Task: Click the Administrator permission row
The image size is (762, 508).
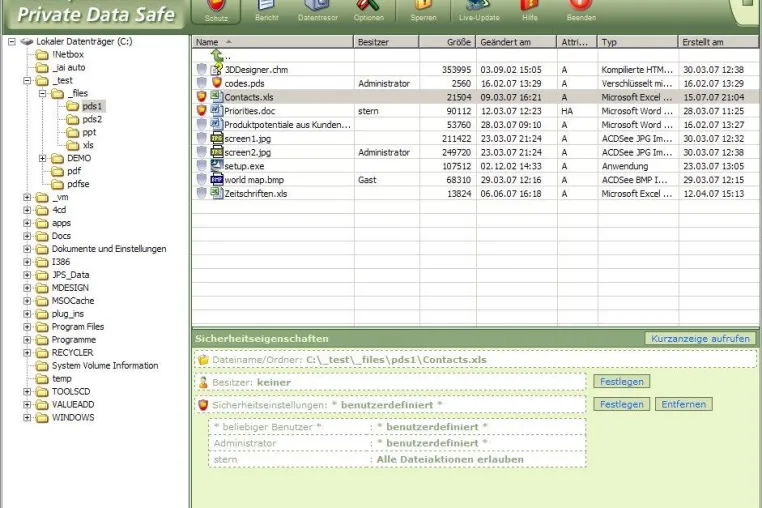Action: pos(397,443)
